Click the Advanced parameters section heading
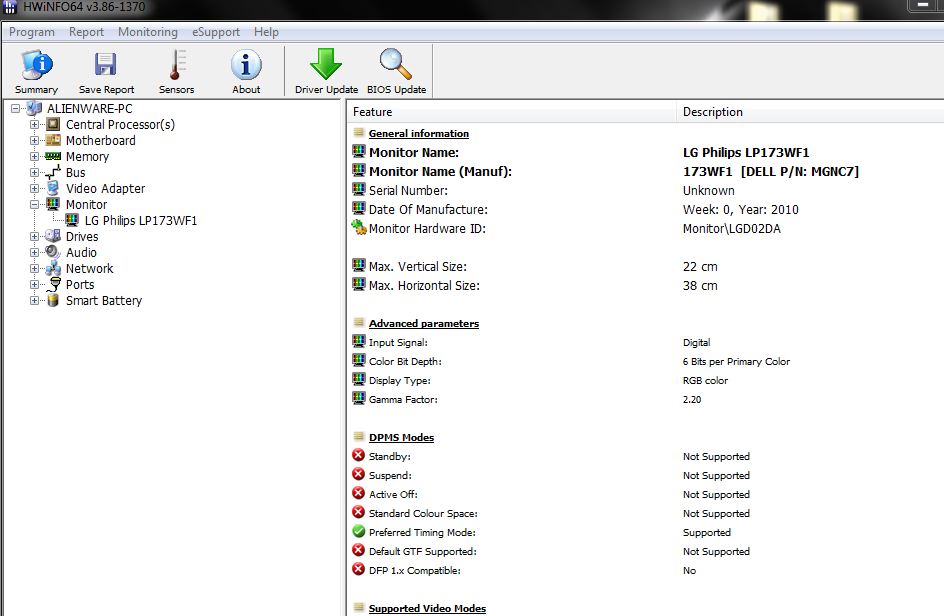944x616 pixels. 424,323
